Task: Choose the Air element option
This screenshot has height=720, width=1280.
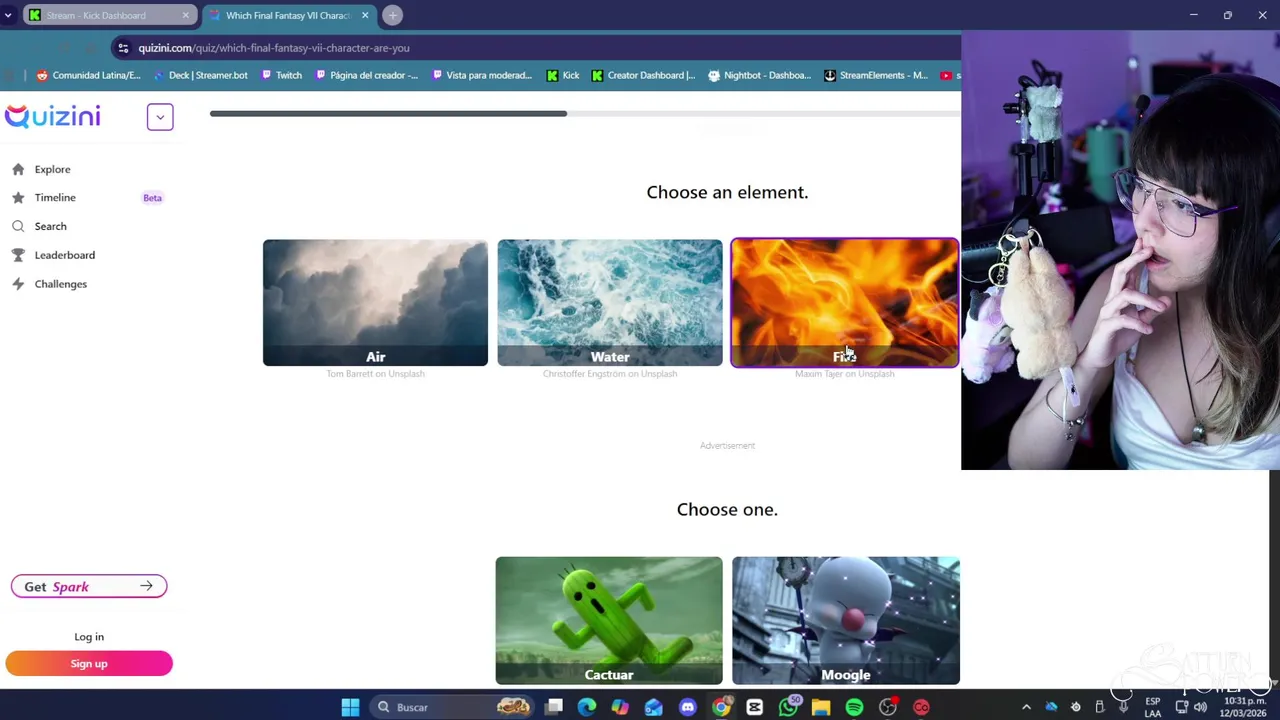Action: click(375, 303)
